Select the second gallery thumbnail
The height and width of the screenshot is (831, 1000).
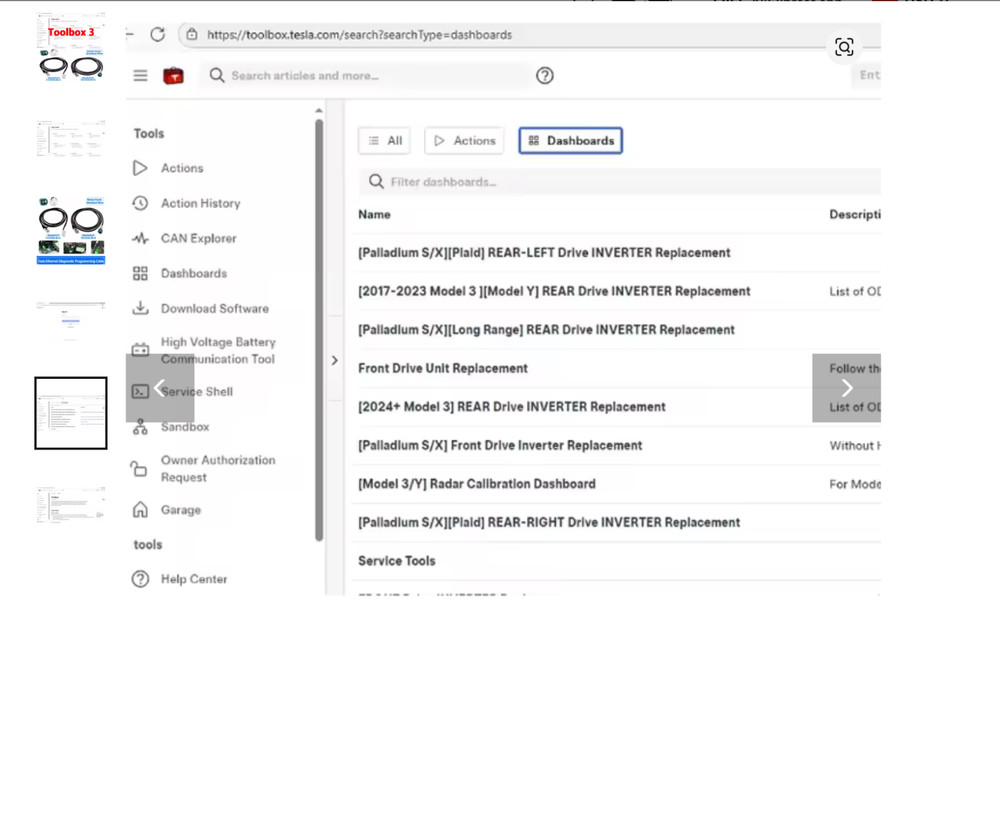point(71,138)
